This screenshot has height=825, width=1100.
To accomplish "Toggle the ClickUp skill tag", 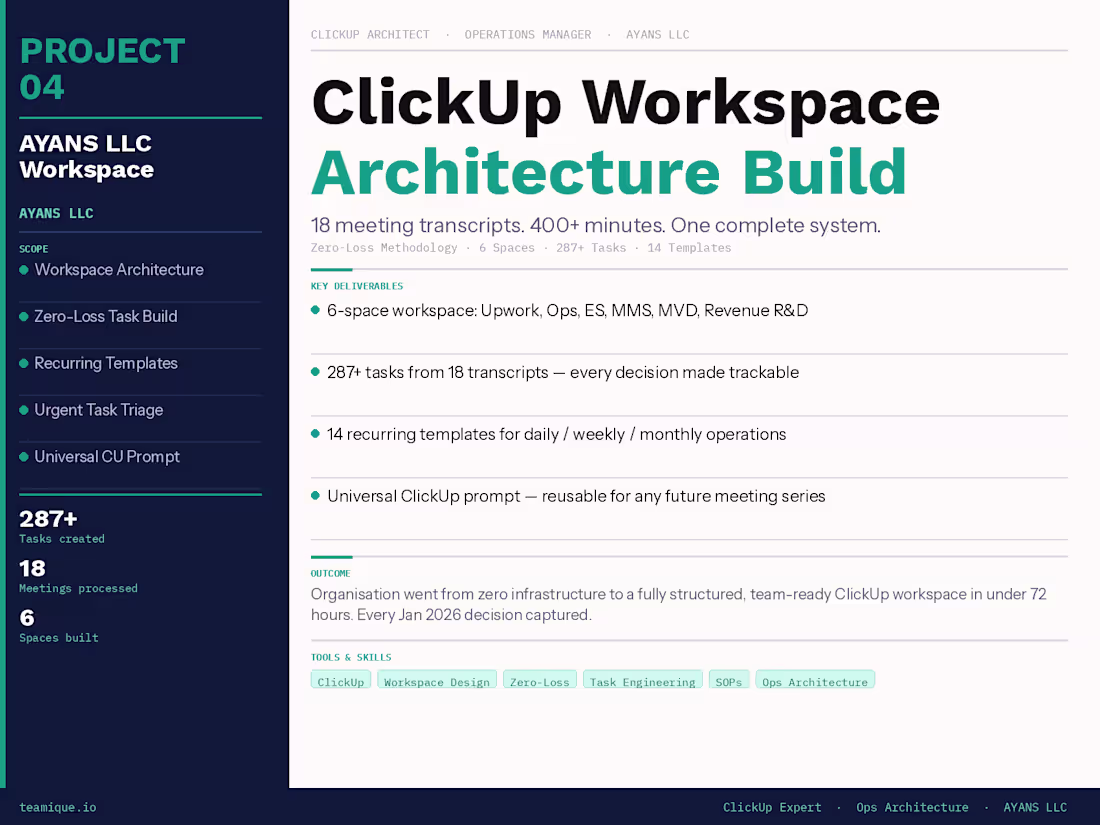I will point(341,681).
